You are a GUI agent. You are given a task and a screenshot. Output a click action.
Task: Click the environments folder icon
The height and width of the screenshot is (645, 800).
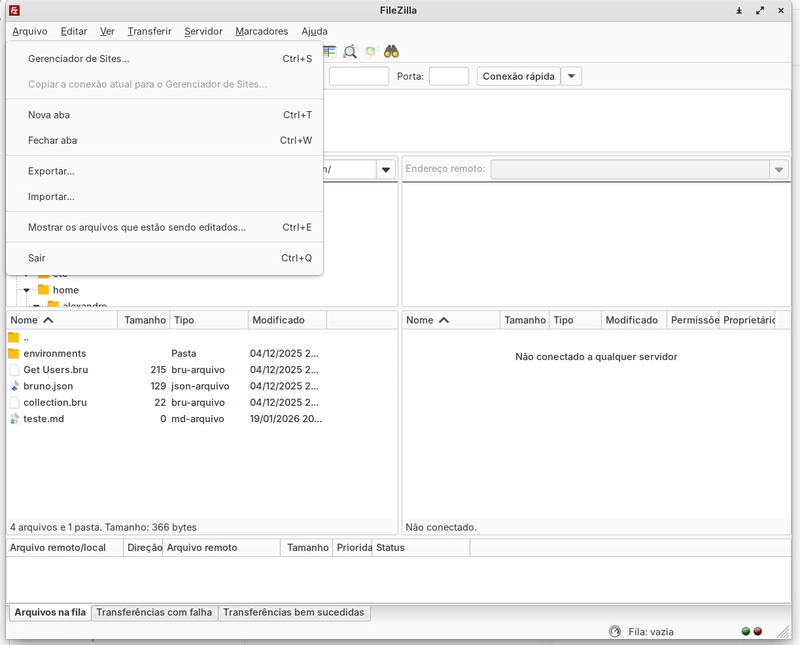pos(14,353)
